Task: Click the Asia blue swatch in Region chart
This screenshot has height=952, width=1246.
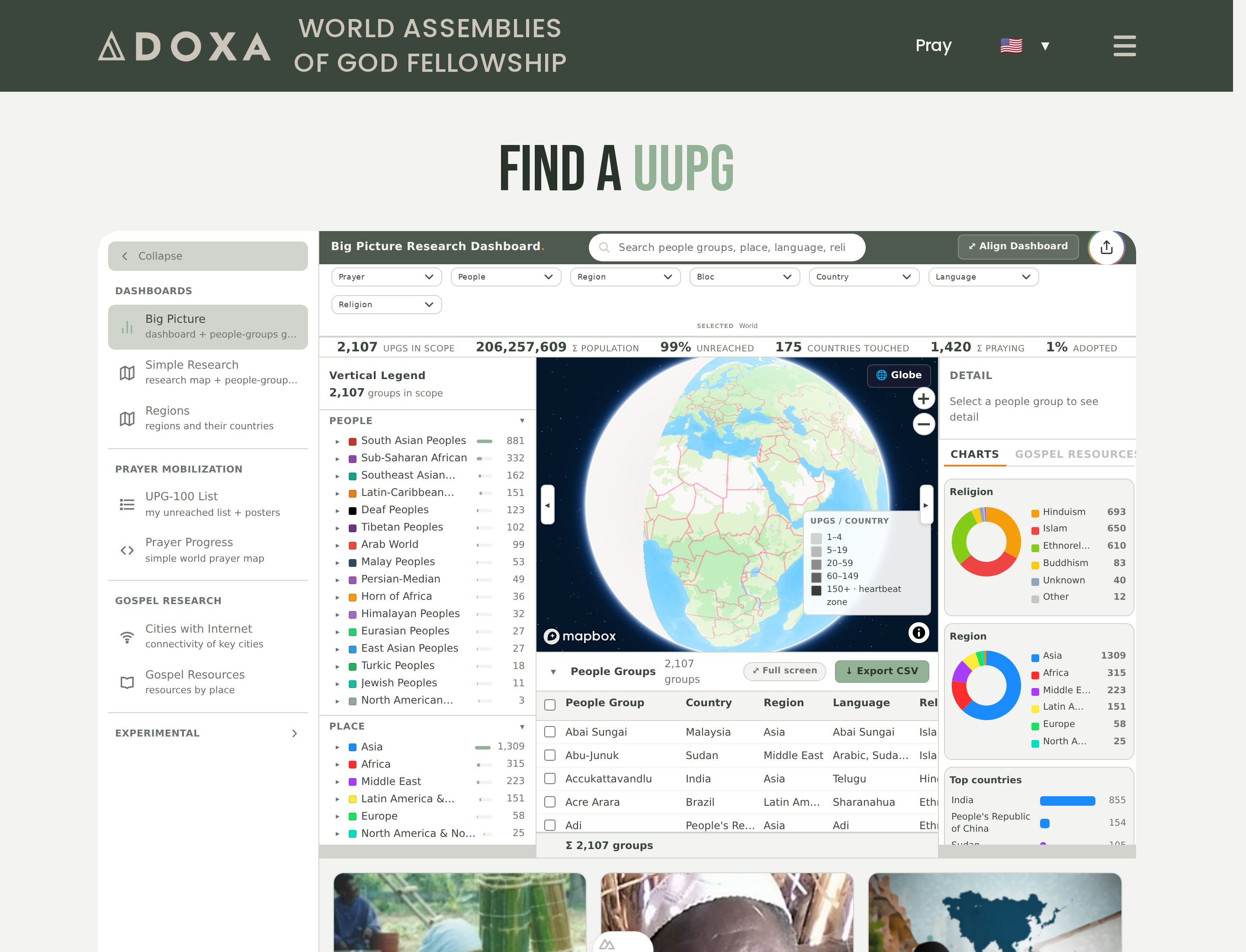Action: pos(1034,657)
